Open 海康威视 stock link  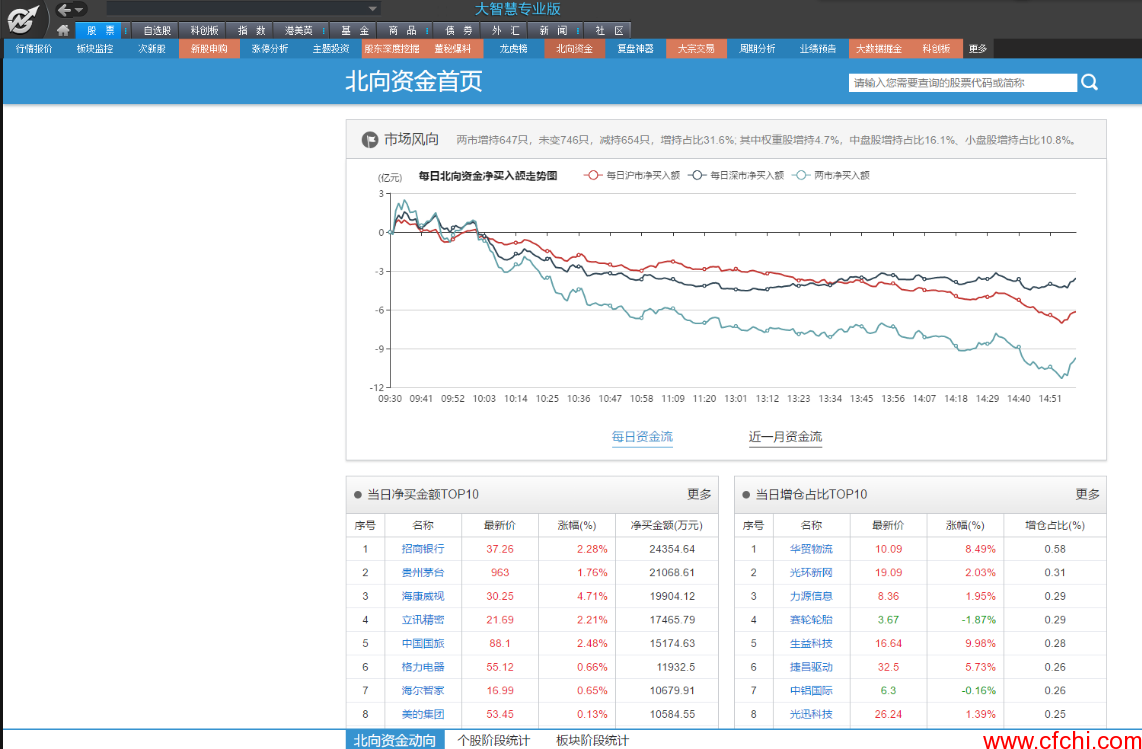(x=422, y=596)
